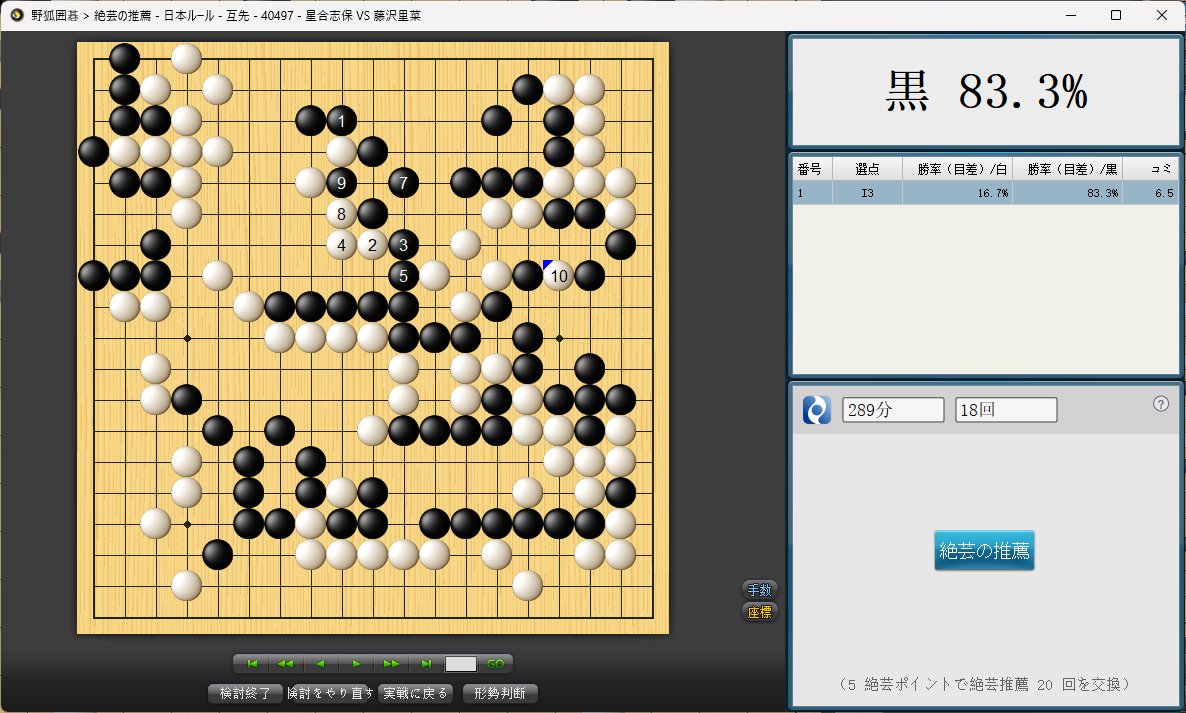The height and width of the screenshot is (713, 1186).
Task: Click the 黒 83.3% win rate banner
Action: click(x=985, y=91)
